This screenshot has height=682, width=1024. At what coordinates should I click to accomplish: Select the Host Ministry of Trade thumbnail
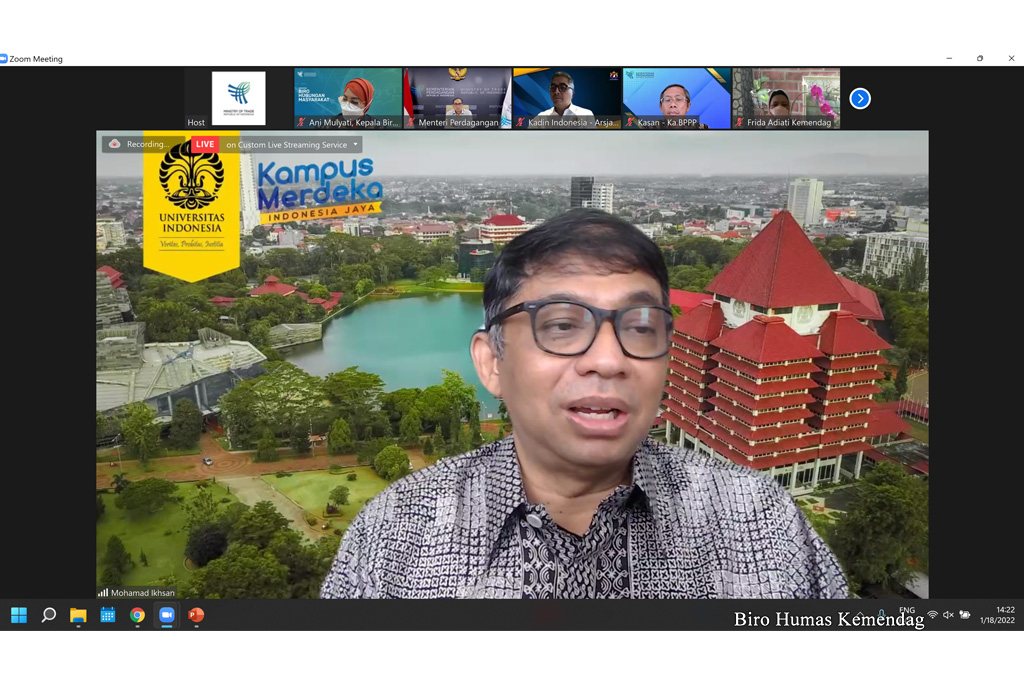click(x=239, y=98)
